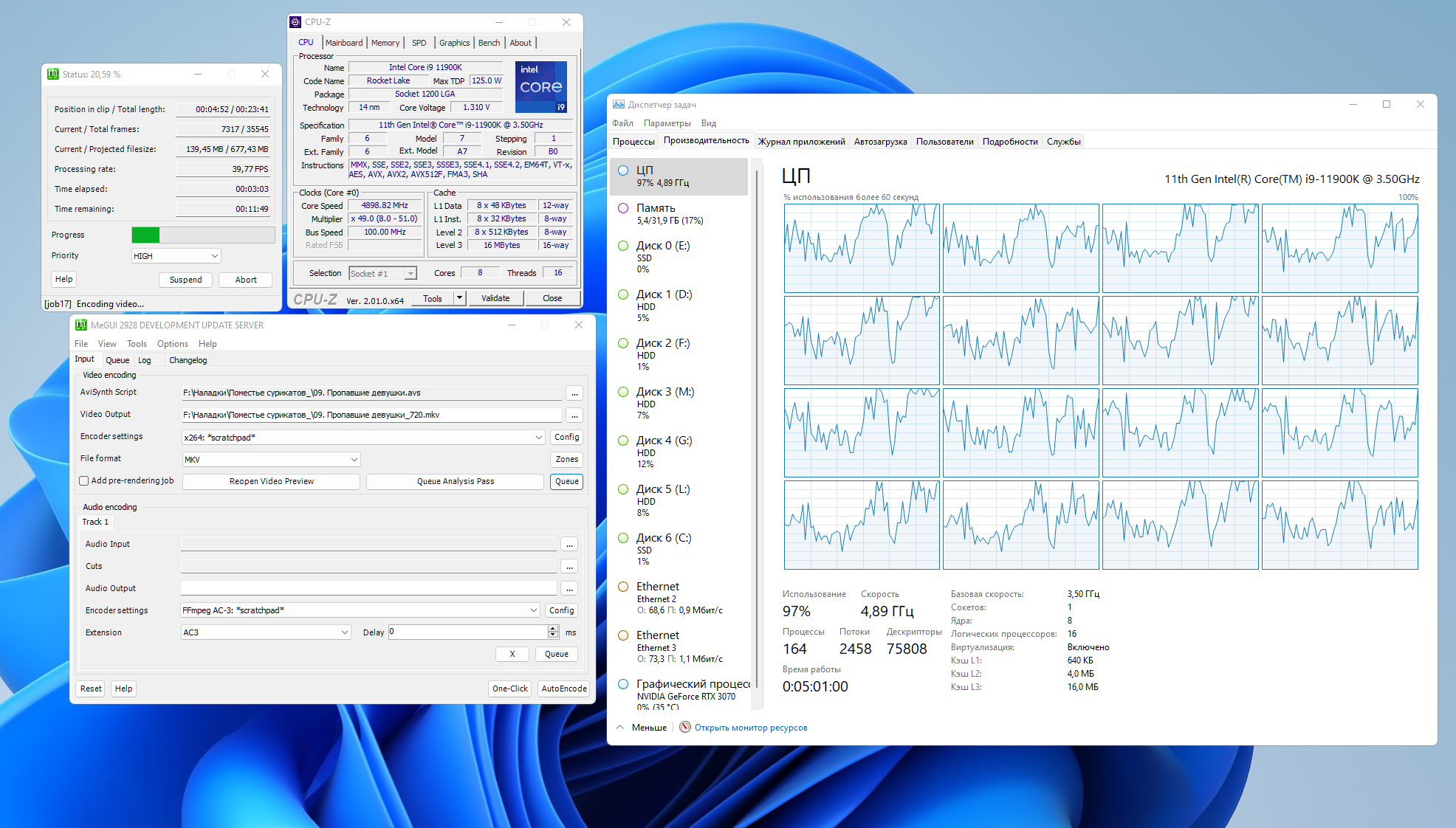Click the Intel Core i9 logo in CPU-Z
This screenshot has height=828, width=1456.
click(x=541, y=87)
